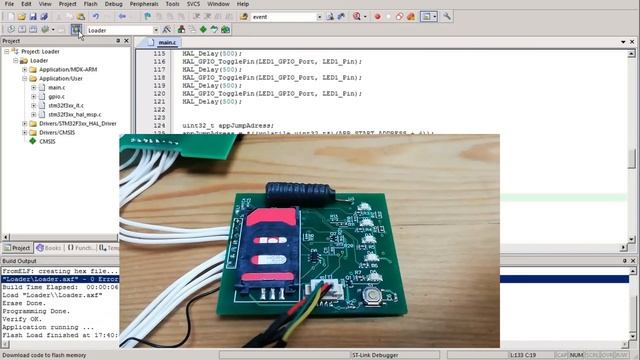Select stm32f3xx_it.c in project tree
The image size is (640, 360).
(x=66, y=105)
